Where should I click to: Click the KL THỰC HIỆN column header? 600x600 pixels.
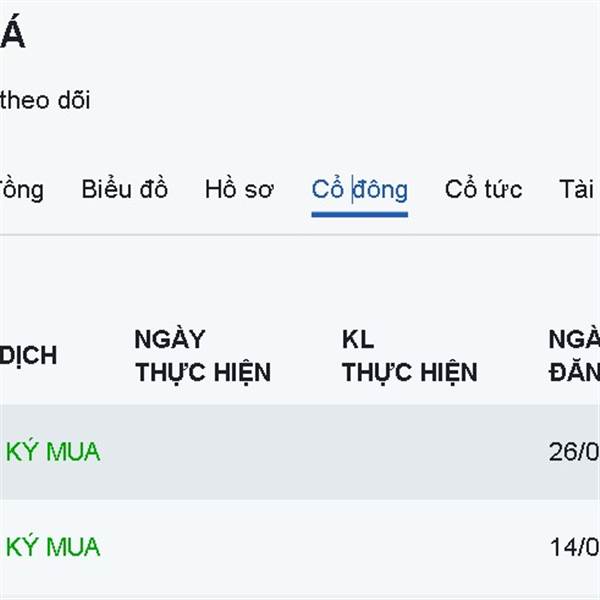click(409, 356)
